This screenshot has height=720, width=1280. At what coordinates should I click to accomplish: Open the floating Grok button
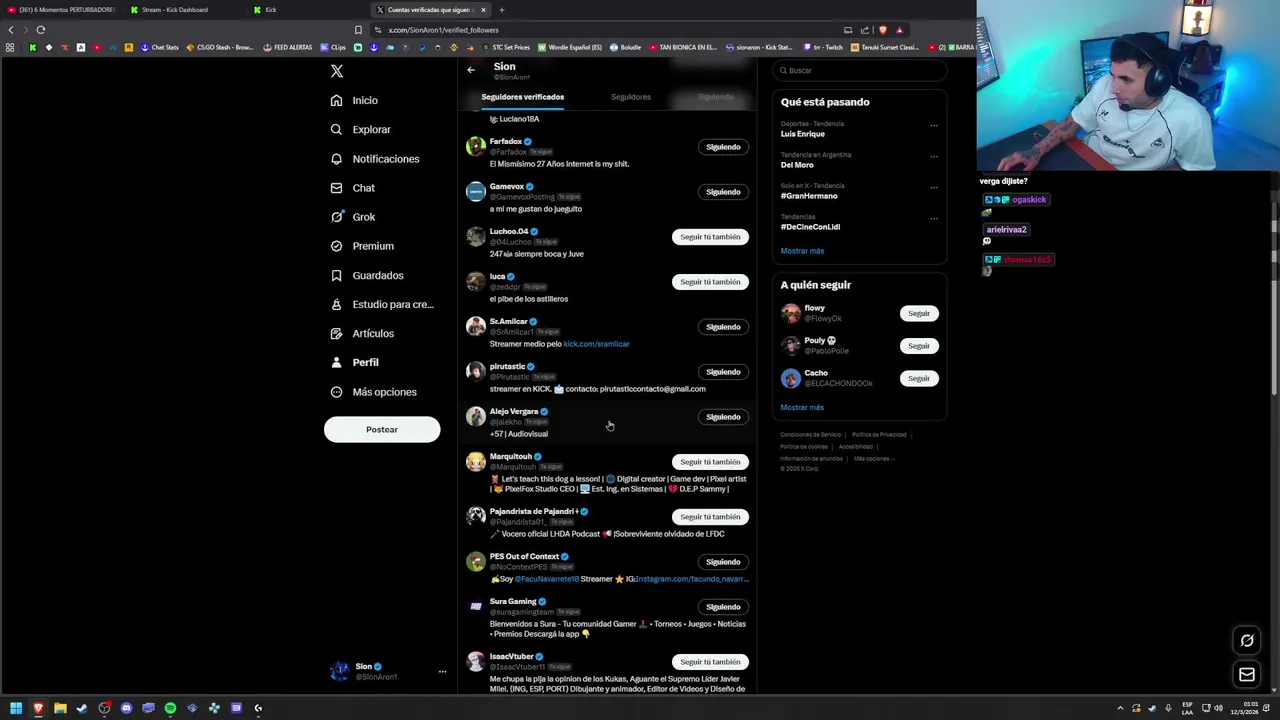(x=1247, y=641)
